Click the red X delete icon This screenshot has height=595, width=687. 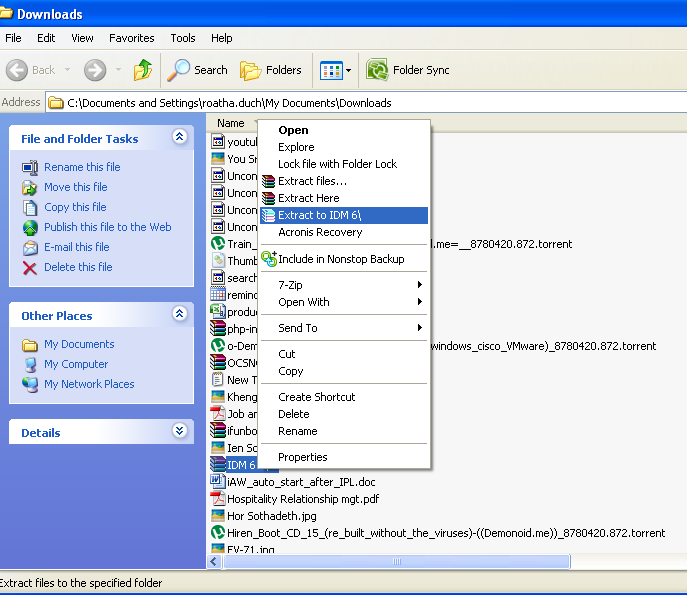[x=30, y=268]
